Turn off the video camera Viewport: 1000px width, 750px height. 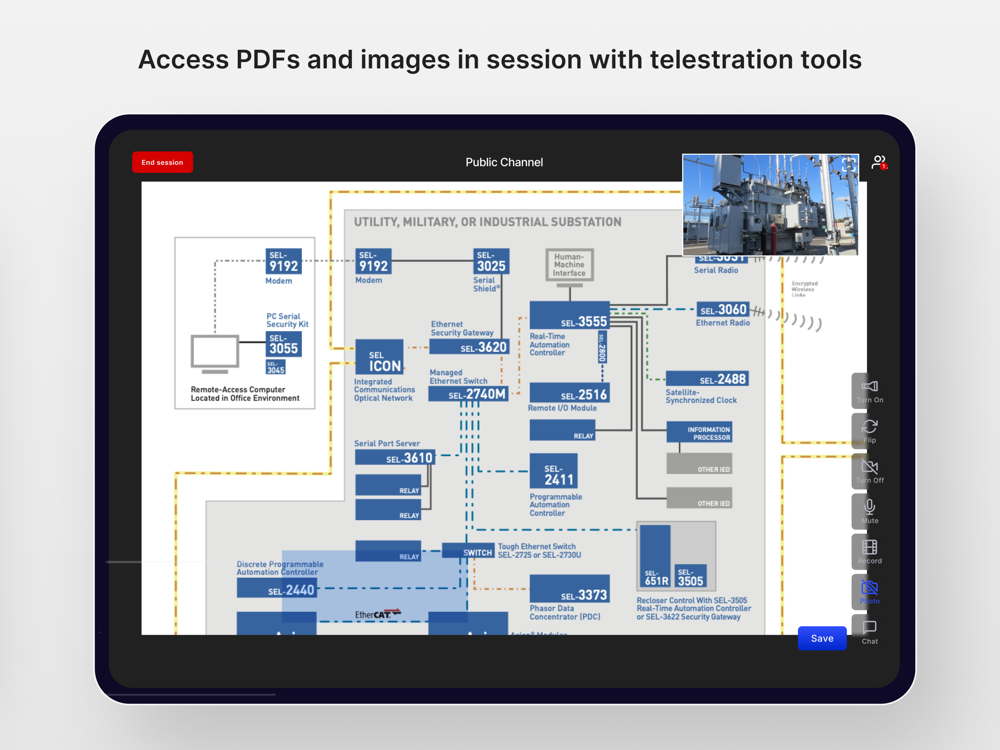[869, 471]
